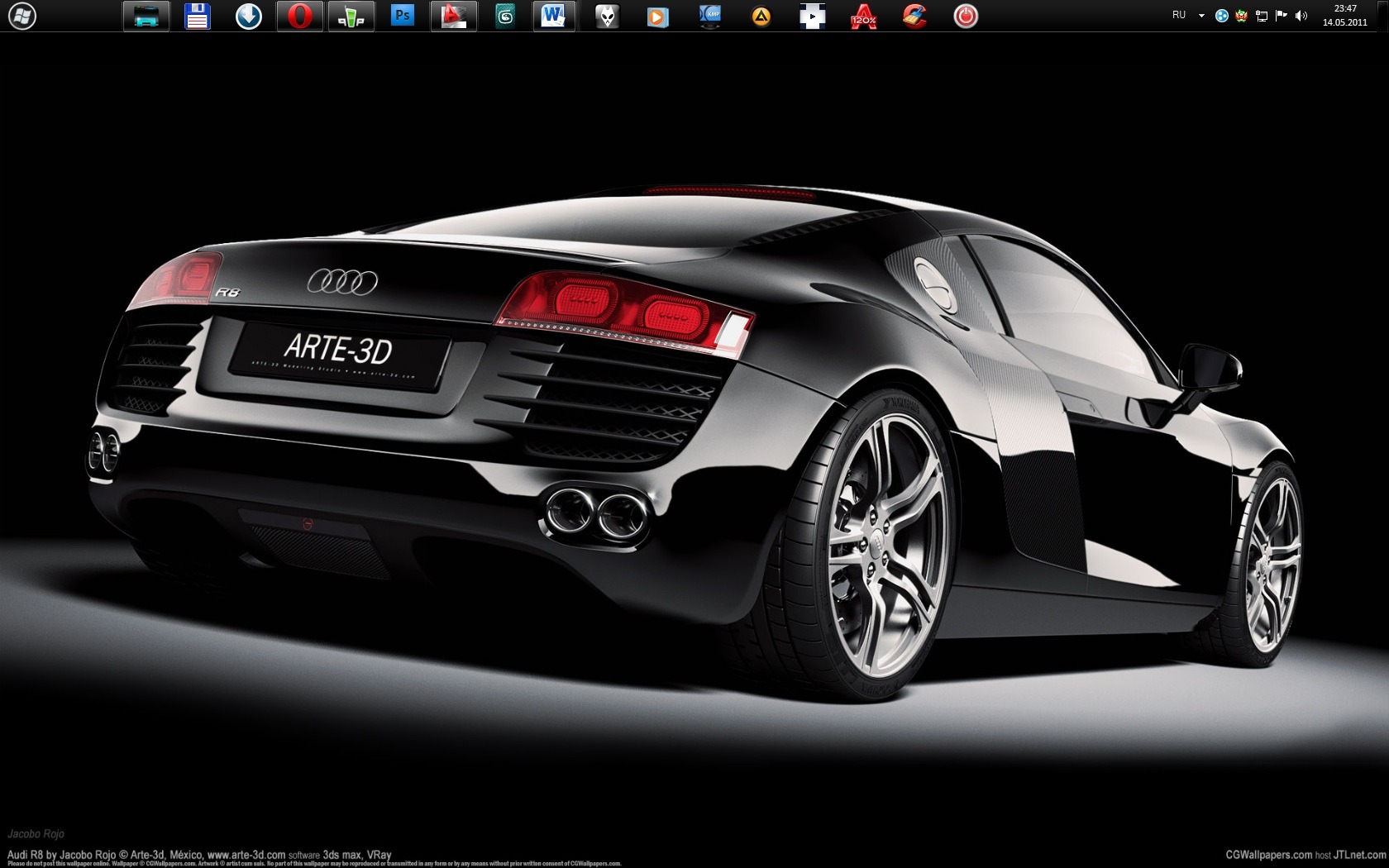Launch CCleaner from the taskbar

click(915, 16)
